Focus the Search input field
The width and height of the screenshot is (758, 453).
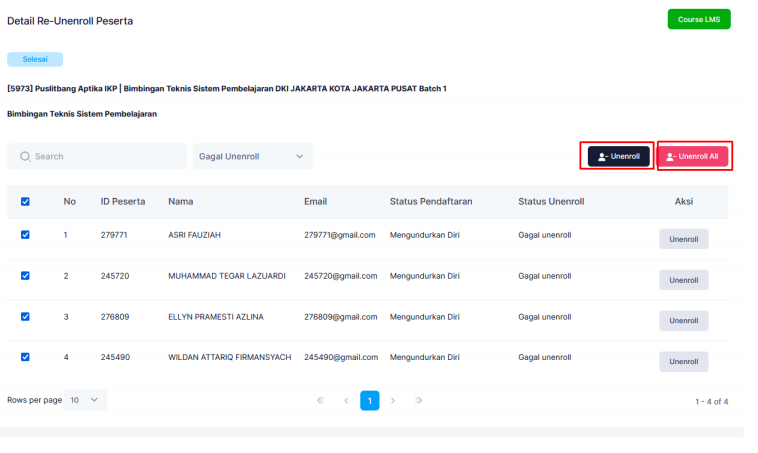[105, 157]
